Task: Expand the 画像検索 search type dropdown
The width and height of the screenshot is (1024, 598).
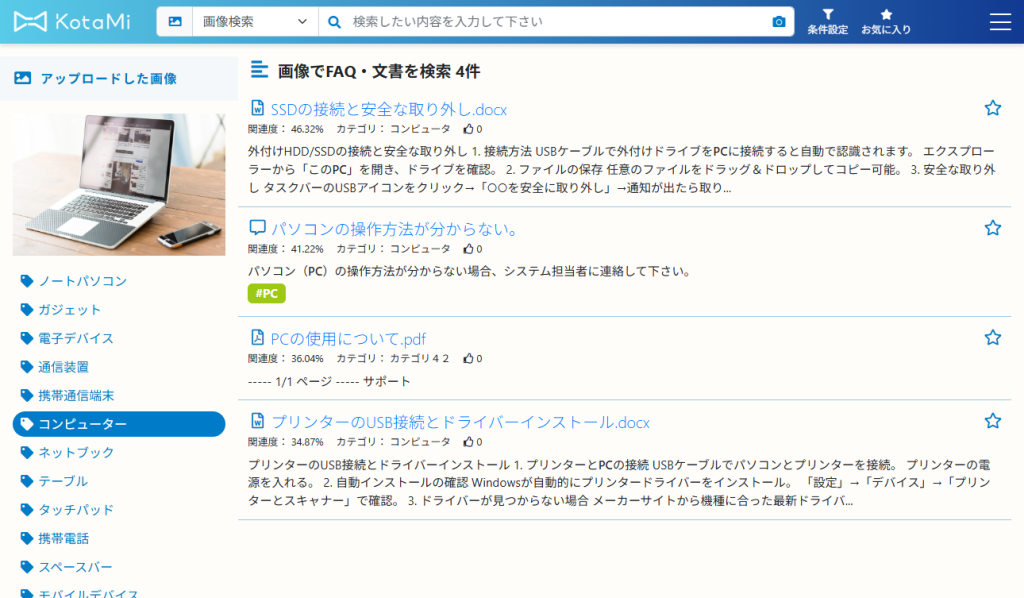Action: tap(255, 22)
